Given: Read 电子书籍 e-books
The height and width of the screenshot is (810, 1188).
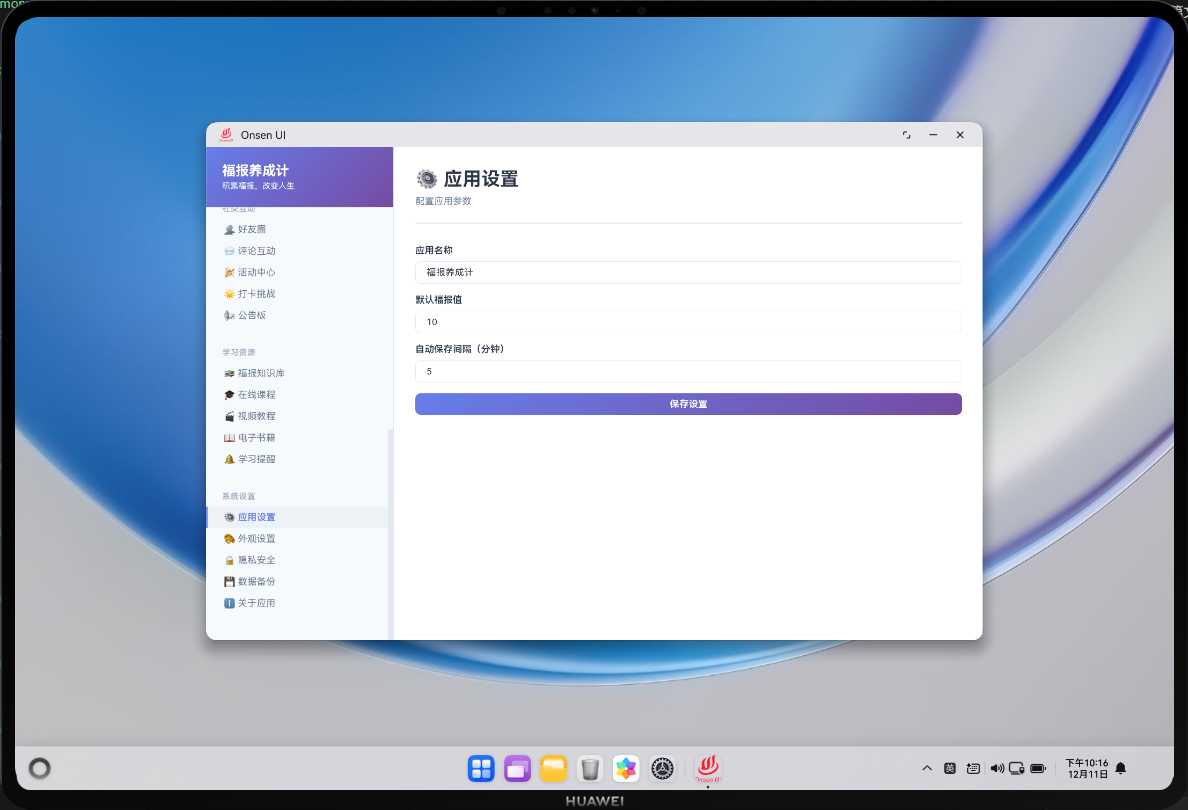Looking at the screenshot, I should (x=256, y=437).
